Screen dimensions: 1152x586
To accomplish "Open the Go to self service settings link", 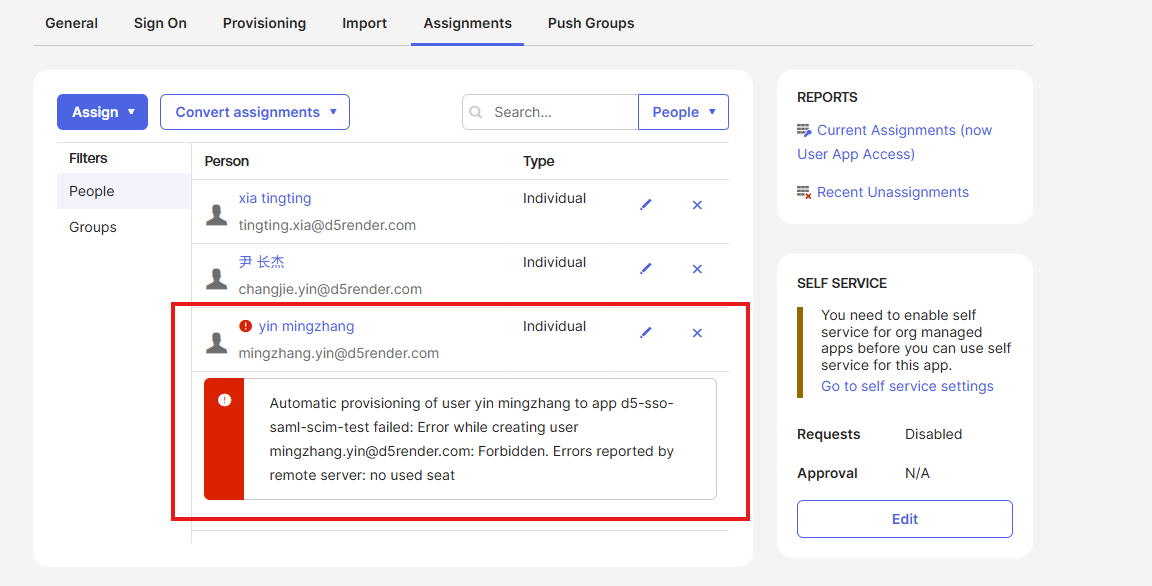I will [907, 386].
